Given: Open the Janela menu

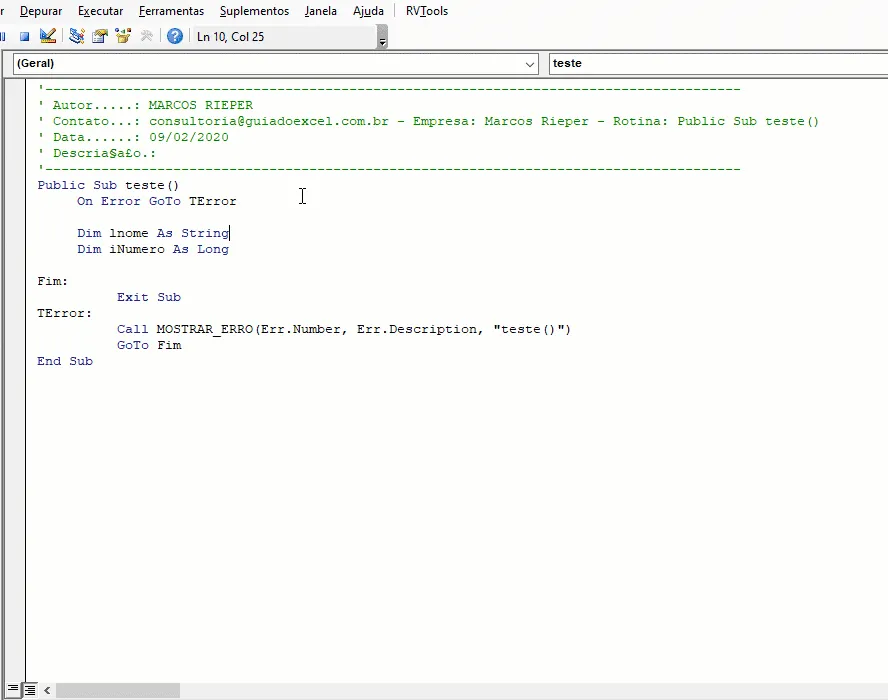Looking at the screenshot, I should (x=321, y=11).
